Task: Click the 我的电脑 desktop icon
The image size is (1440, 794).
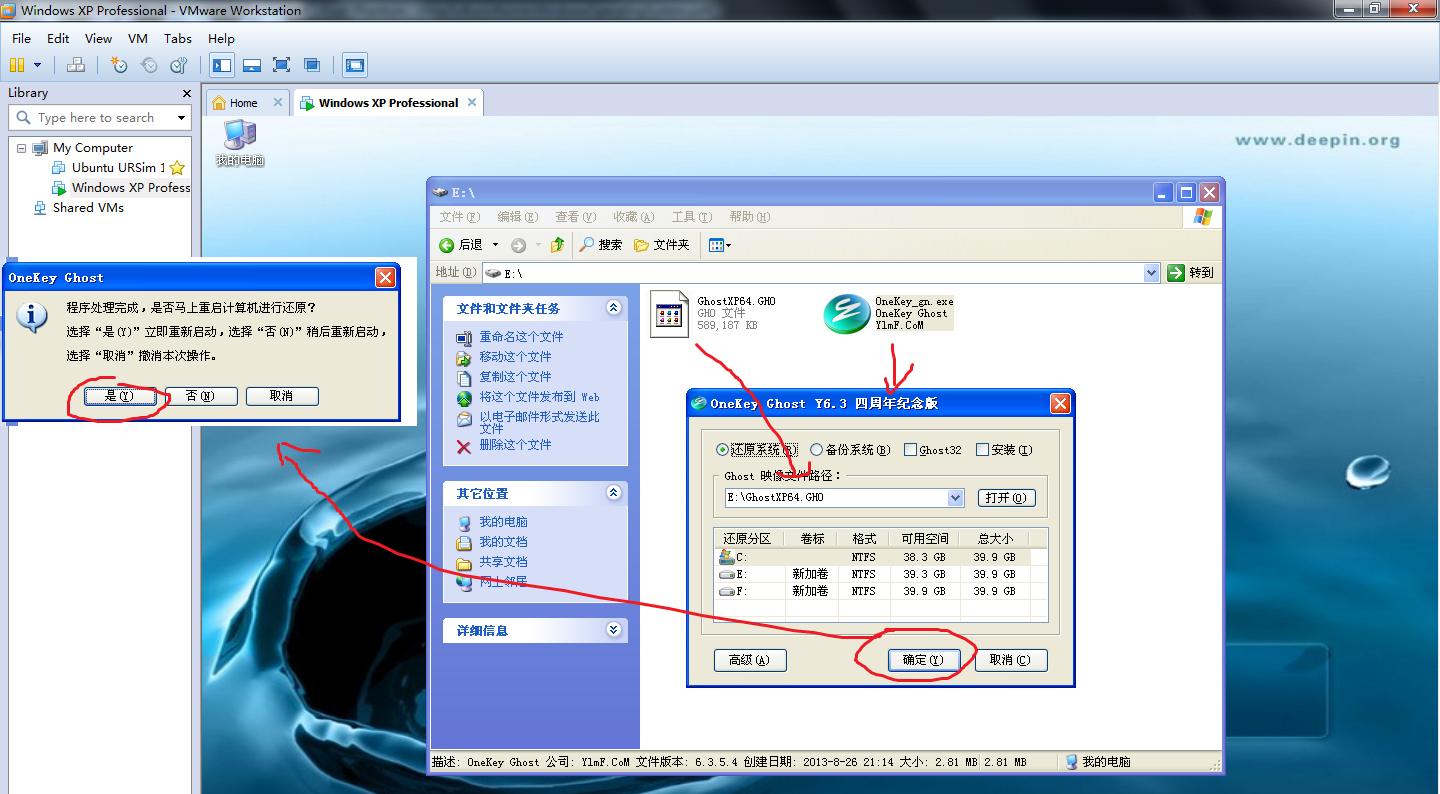Action: tap(240, 143)
